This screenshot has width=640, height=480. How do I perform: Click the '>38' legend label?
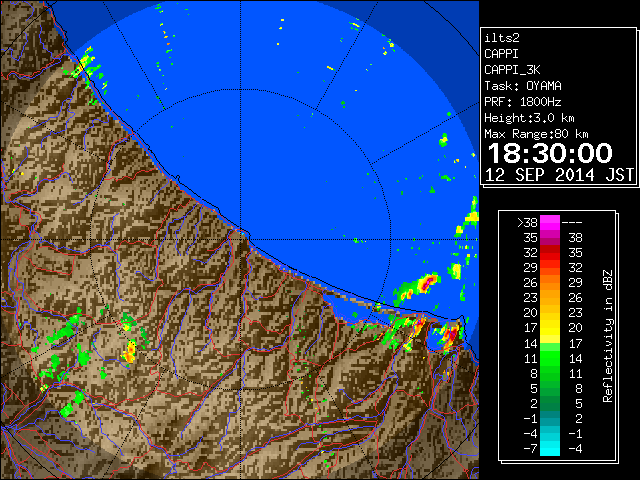click(x=527, y=223)
